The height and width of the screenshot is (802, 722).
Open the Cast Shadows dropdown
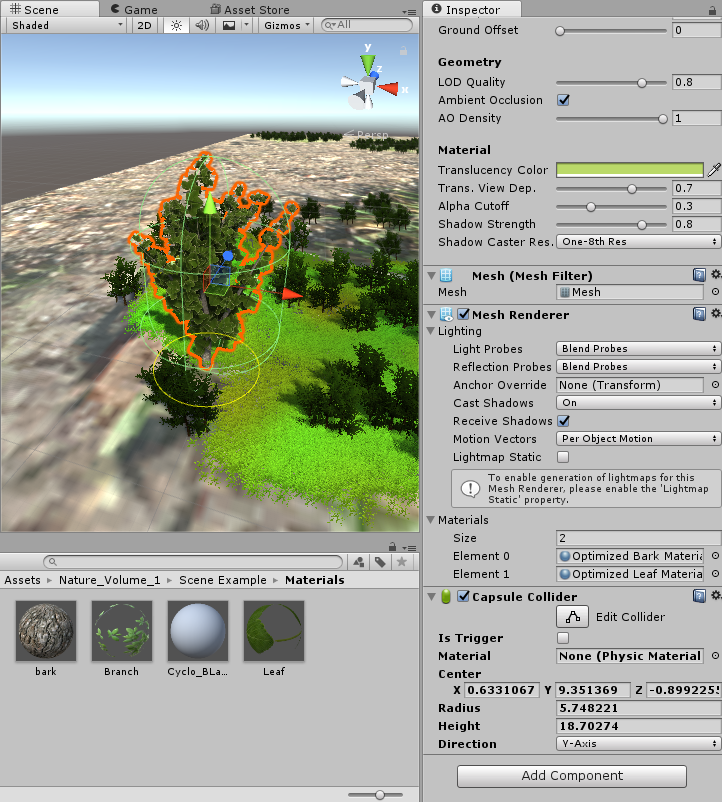pyautogui.click(x=639, y=403)
